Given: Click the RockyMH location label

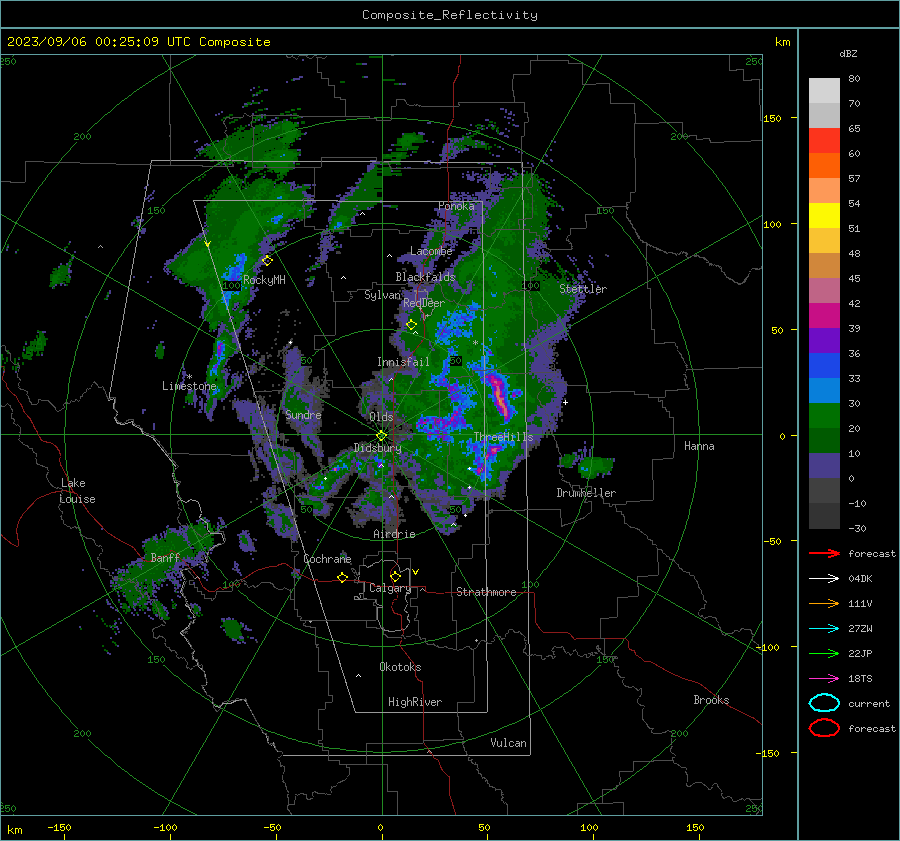Looking at the screenshot, I should pyautogui.click(x=264, y=280).
